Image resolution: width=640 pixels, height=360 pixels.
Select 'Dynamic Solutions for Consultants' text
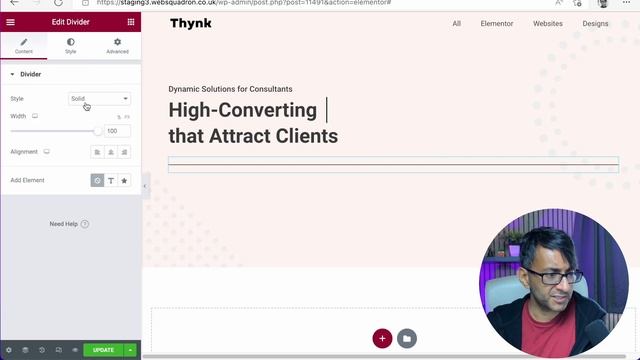[230, 89]
